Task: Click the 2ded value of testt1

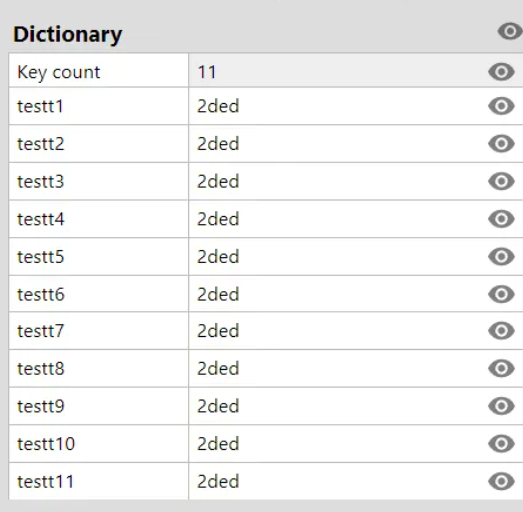Action: point(218,106)
